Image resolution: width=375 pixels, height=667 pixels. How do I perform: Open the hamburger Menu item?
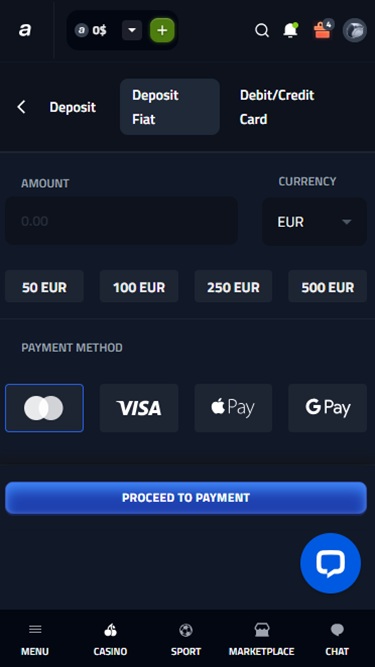(35, 639)
